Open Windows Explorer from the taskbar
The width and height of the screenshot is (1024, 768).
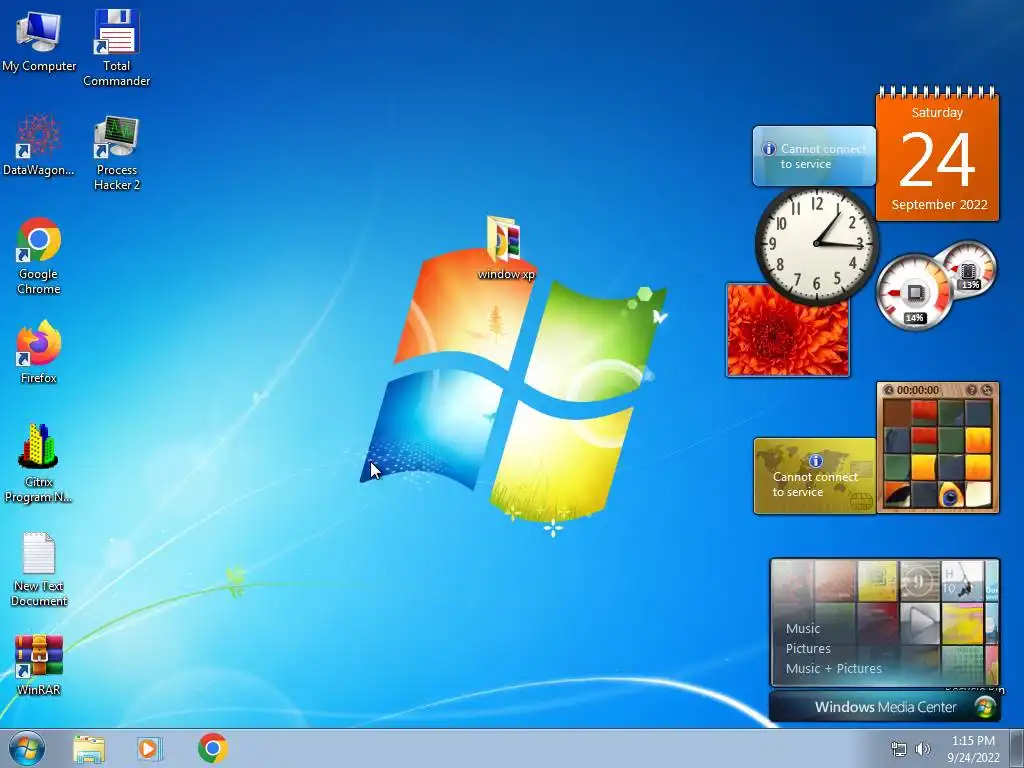coord(89,749)
